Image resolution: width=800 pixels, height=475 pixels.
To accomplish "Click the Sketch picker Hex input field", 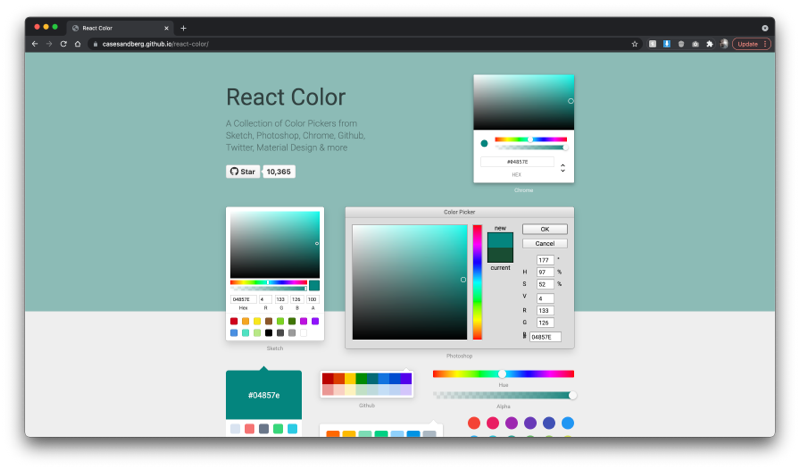I will click(x=243, y=299).
